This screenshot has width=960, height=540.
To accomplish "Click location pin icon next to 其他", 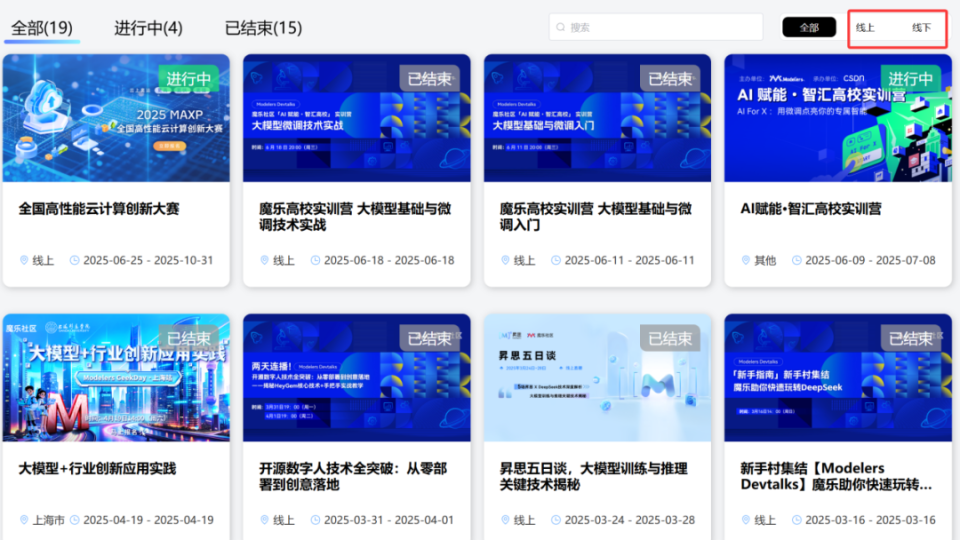I will point(746,260).
